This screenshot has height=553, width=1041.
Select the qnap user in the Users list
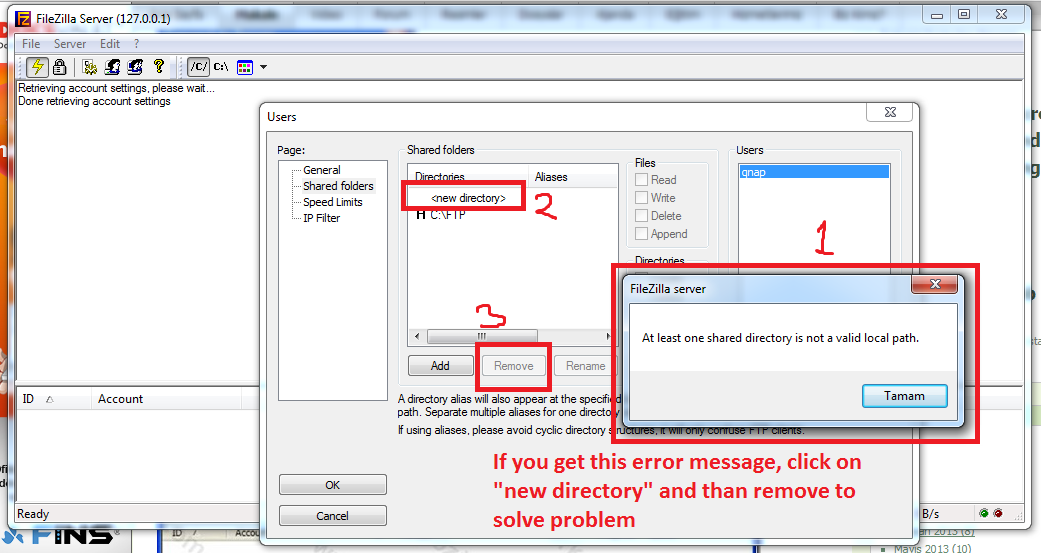814,172
